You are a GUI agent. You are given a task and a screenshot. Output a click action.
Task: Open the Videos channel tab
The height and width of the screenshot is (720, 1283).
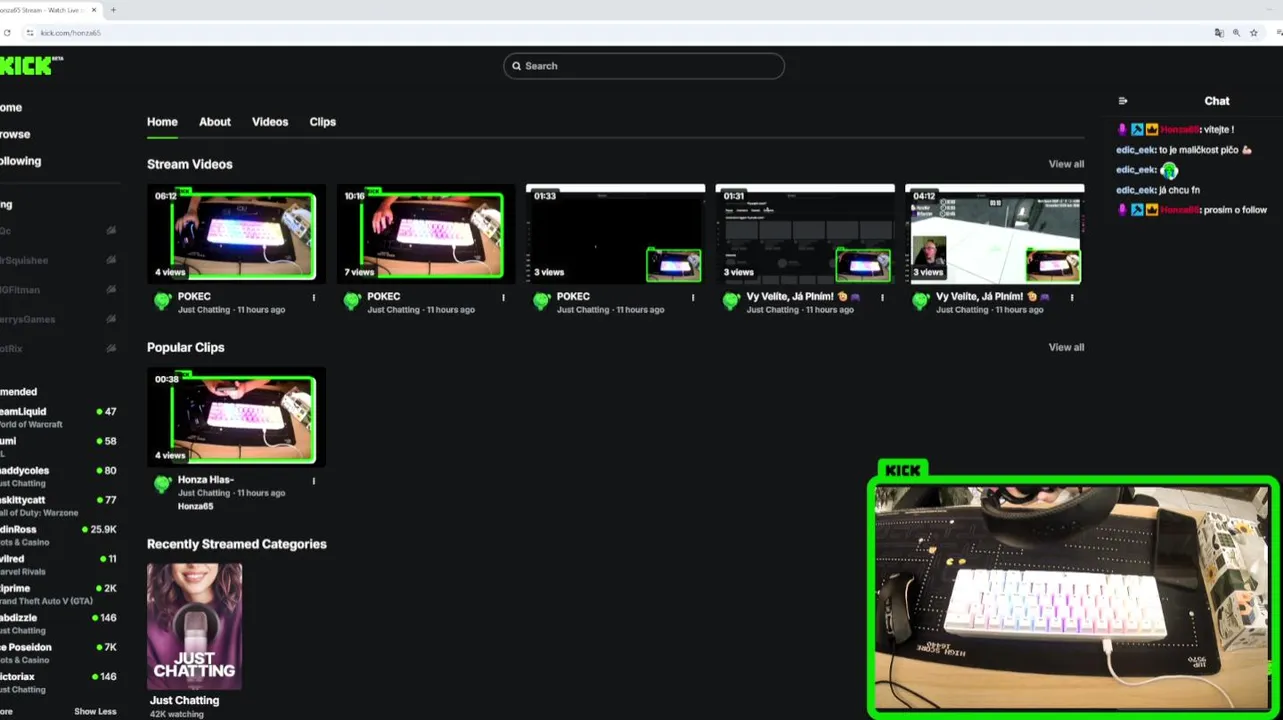coord(270,122)
